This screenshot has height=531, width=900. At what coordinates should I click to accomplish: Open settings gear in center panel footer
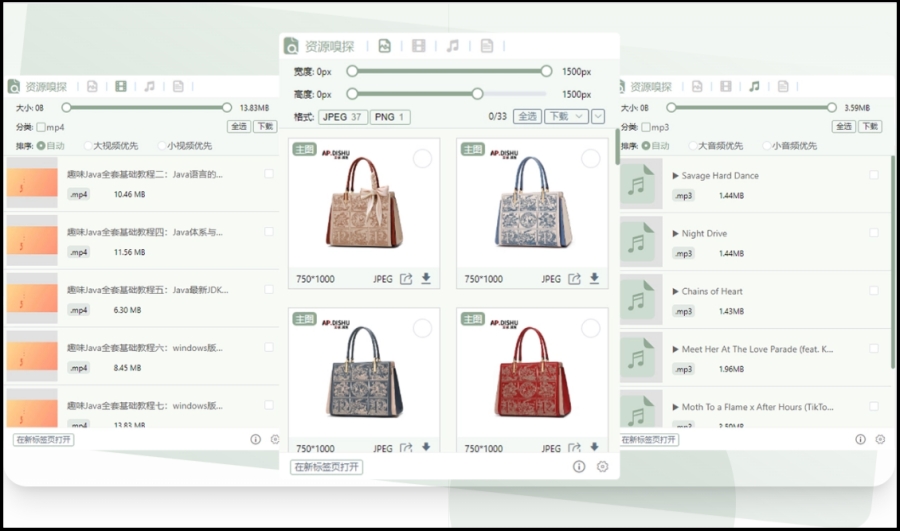coord(602,467)
